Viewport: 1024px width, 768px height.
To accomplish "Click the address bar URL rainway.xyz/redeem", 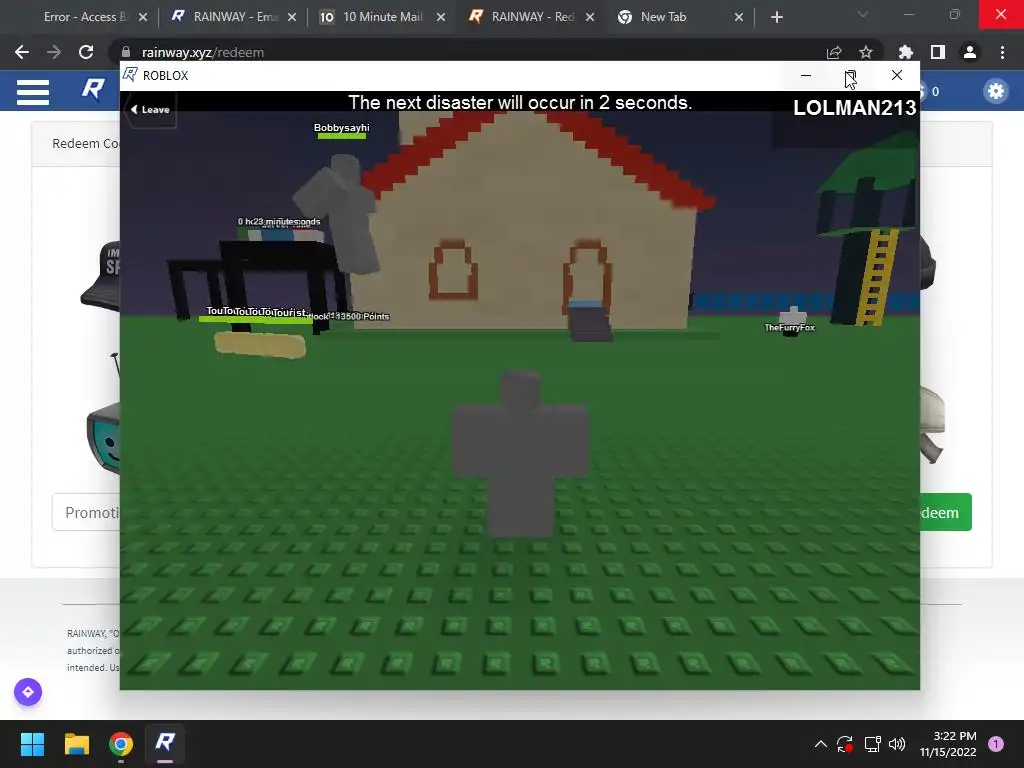I will (202, 52).
